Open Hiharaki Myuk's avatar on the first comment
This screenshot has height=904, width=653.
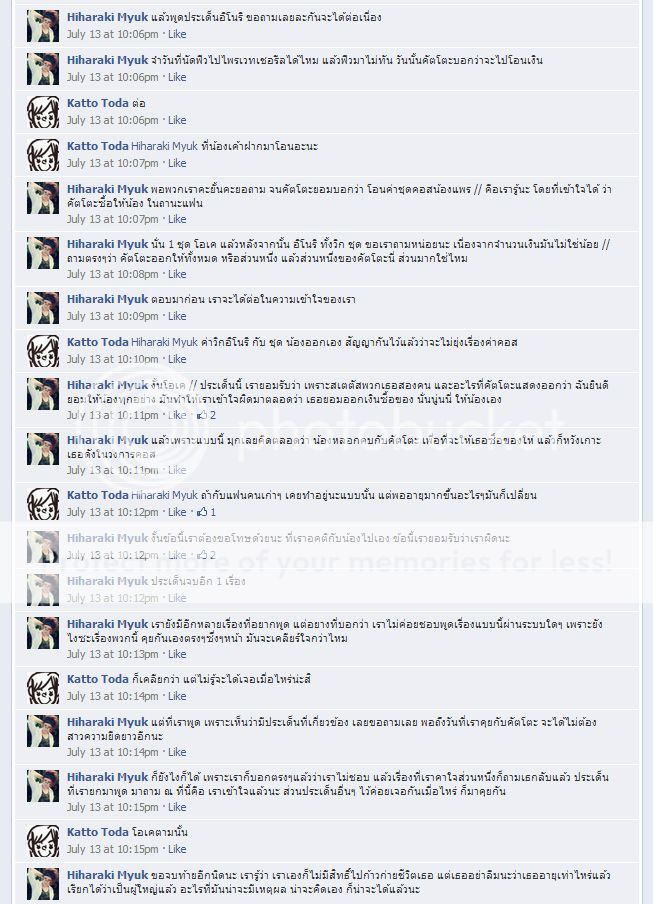[x=43, y=27]
